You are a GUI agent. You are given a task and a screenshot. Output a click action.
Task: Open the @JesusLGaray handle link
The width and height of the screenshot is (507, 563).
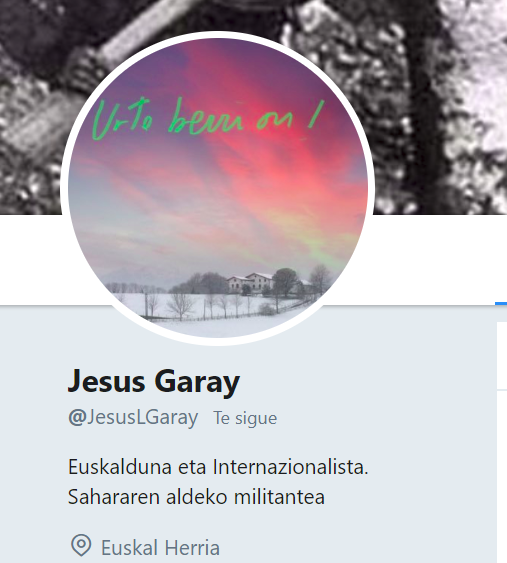click(133, 417)
